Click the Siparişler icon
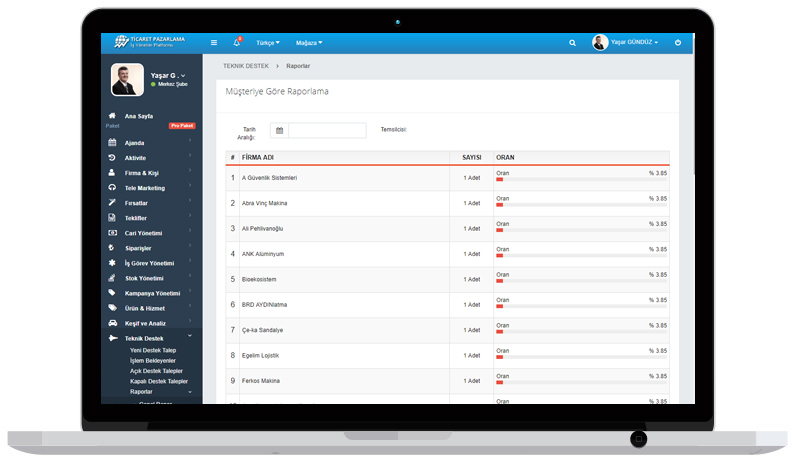This screenshot has width=800, height=463. (x=111, y=248)
